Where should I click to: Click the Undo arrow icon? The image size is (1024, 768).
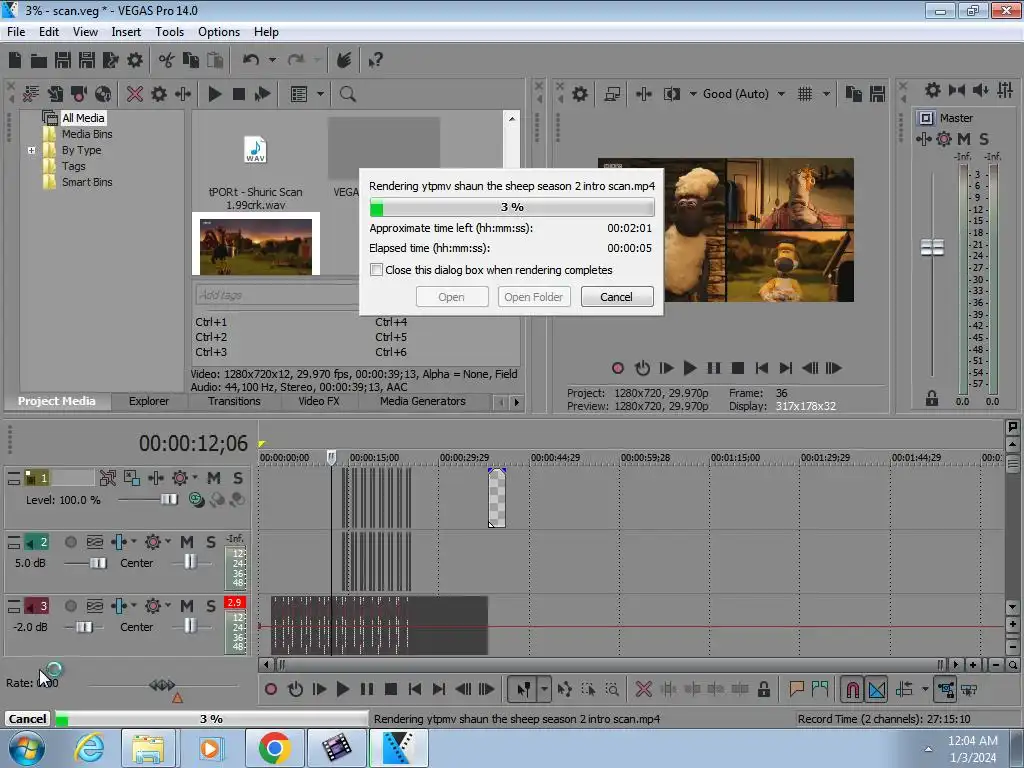tap(251, 60)
